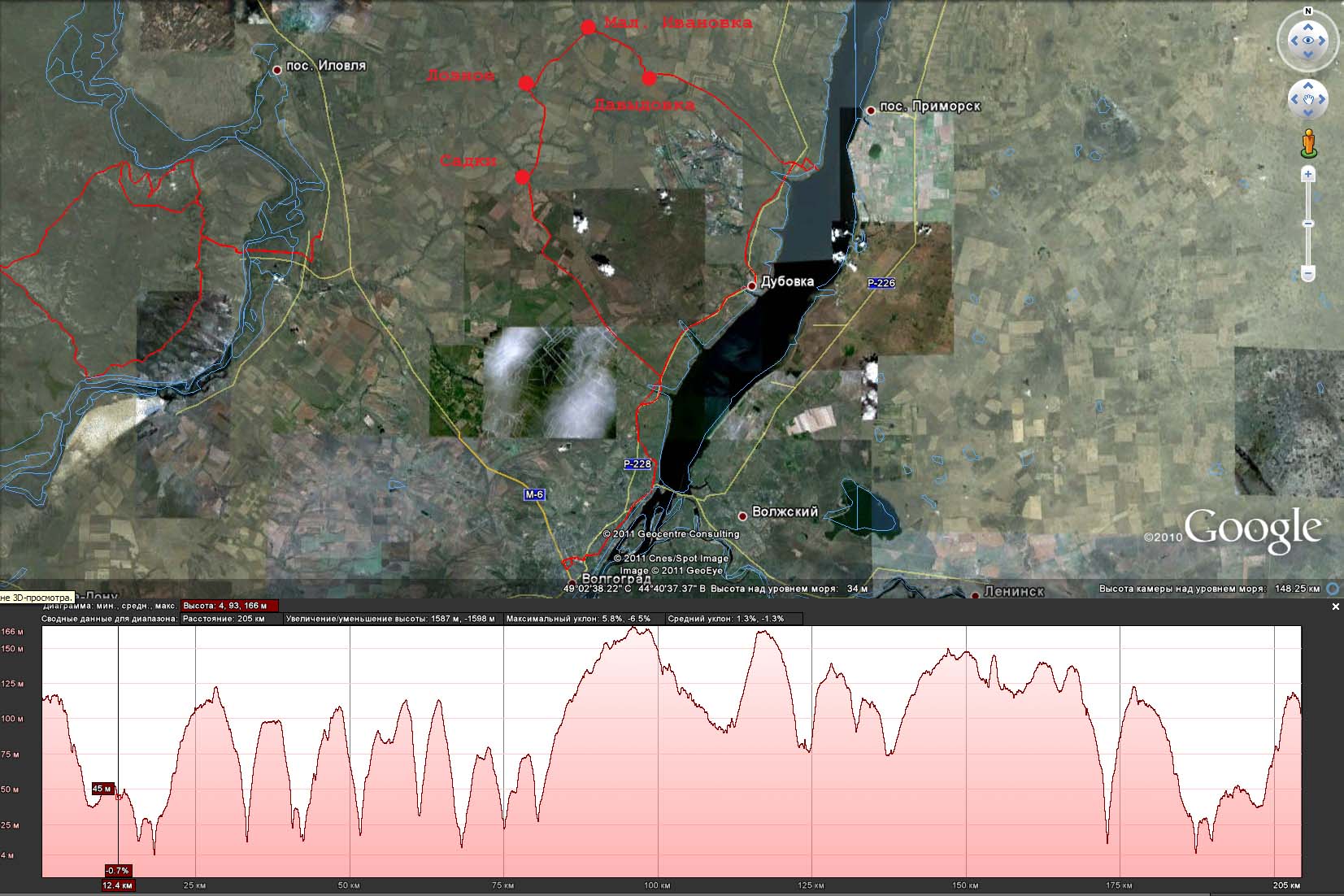This screenshot has width=1344, height=896.
Task: Select the orange Street View pegman
Action: (1308, 143)
